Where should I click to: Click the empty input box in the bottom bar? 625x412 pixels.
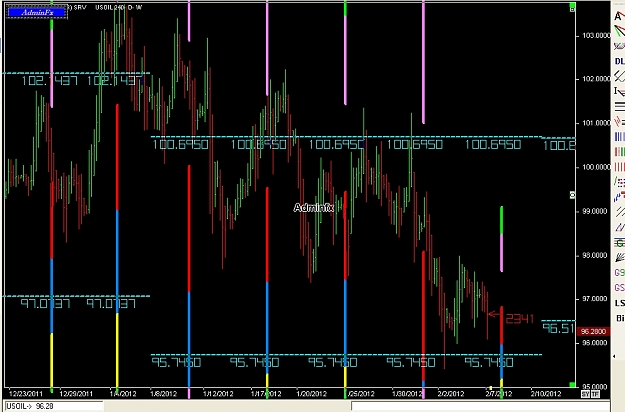click(x=480, y=406)
